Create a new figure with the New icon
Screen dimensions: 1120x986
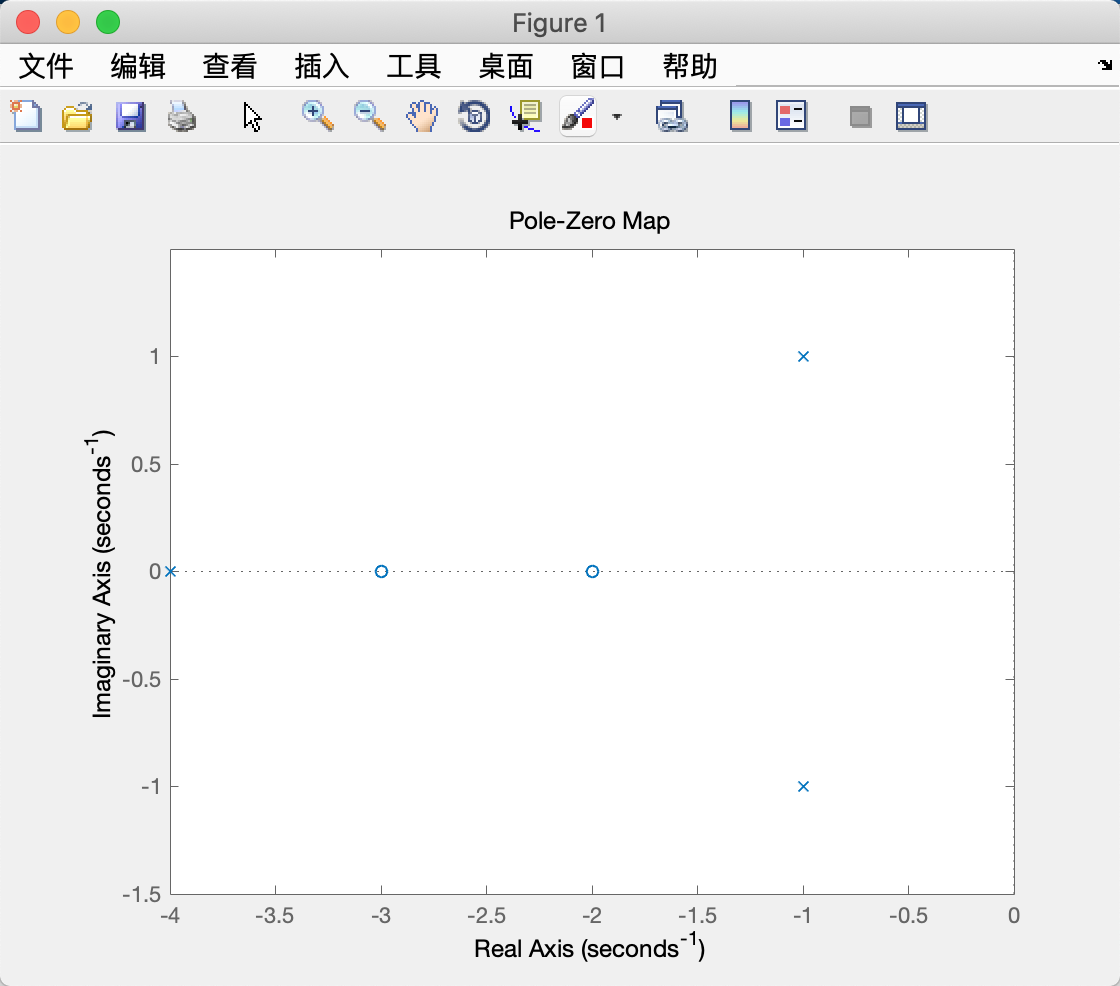[x=27, y=116]
